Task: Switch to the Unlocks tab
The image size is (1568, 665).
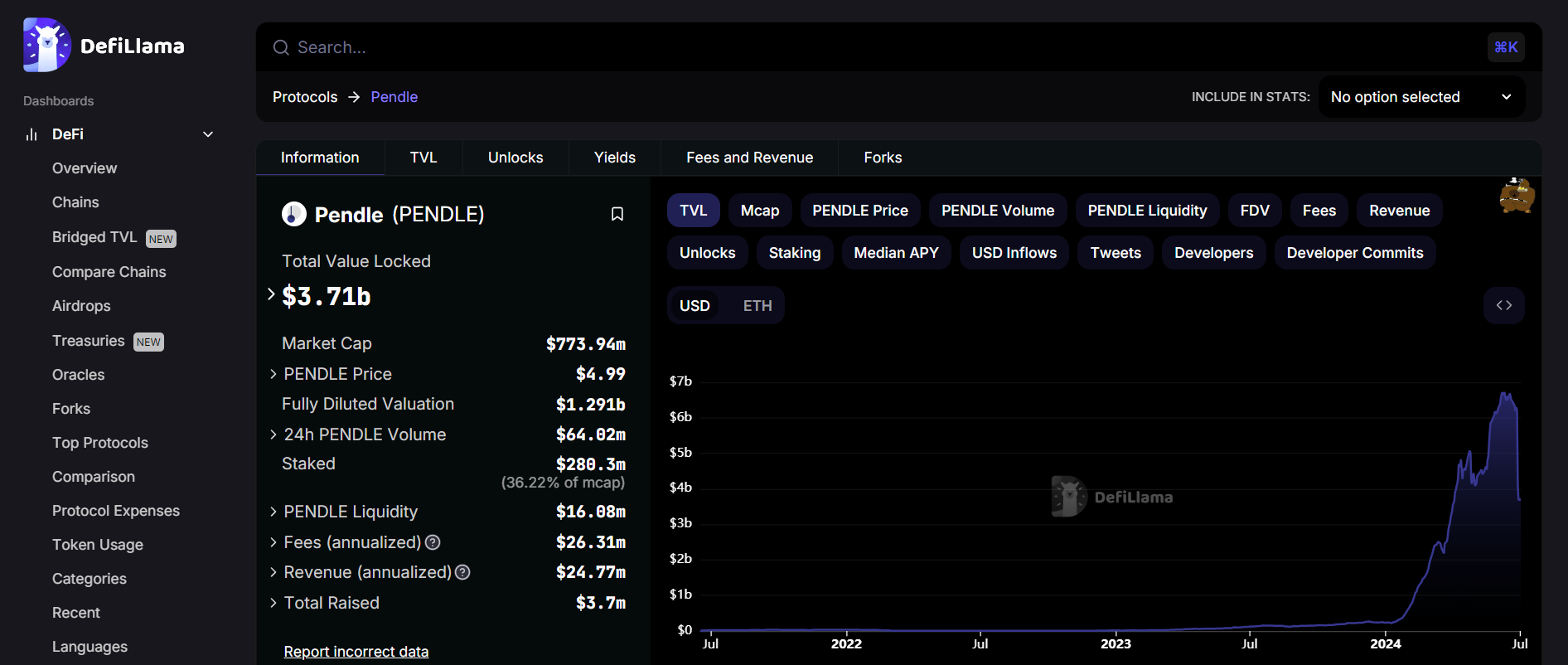Action: tap(515, 158)
